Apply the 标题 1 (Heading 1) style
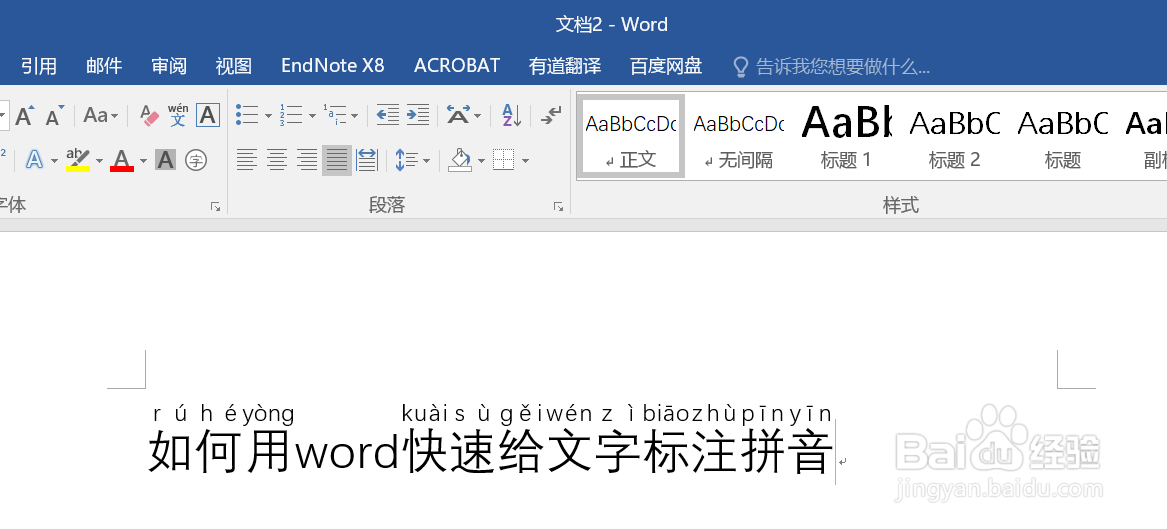 tap(846, 136)
